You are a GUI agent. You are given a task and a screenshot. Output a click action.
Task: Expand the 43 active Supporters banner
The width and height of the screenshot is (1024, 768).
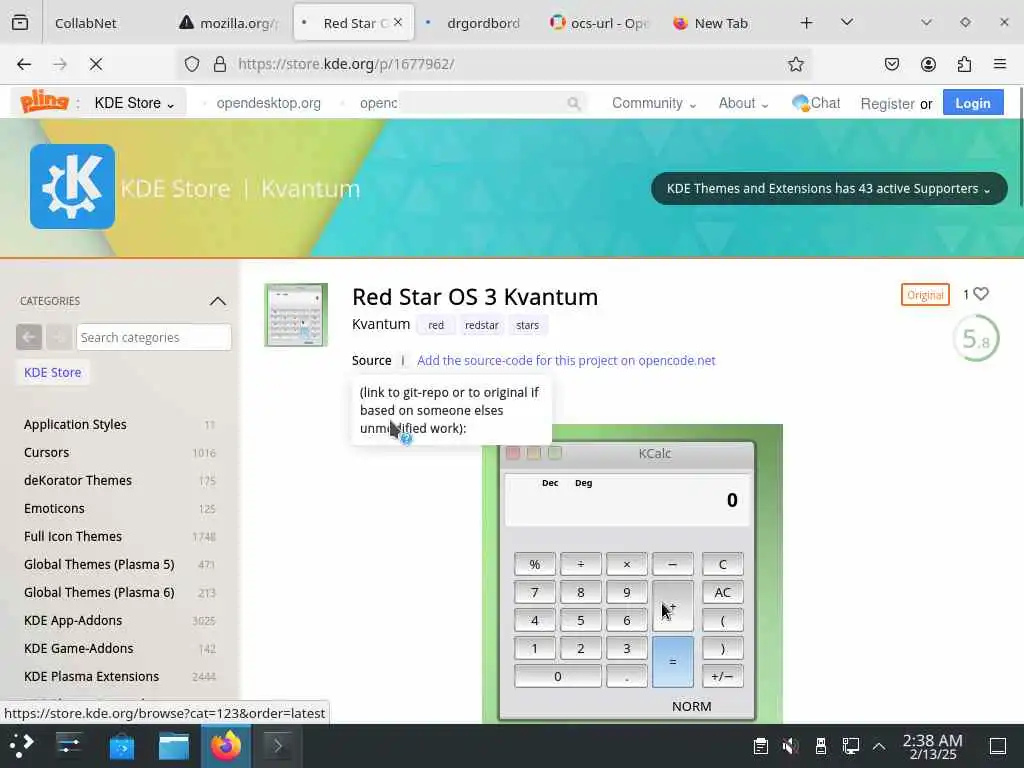(x=829, y=189)
